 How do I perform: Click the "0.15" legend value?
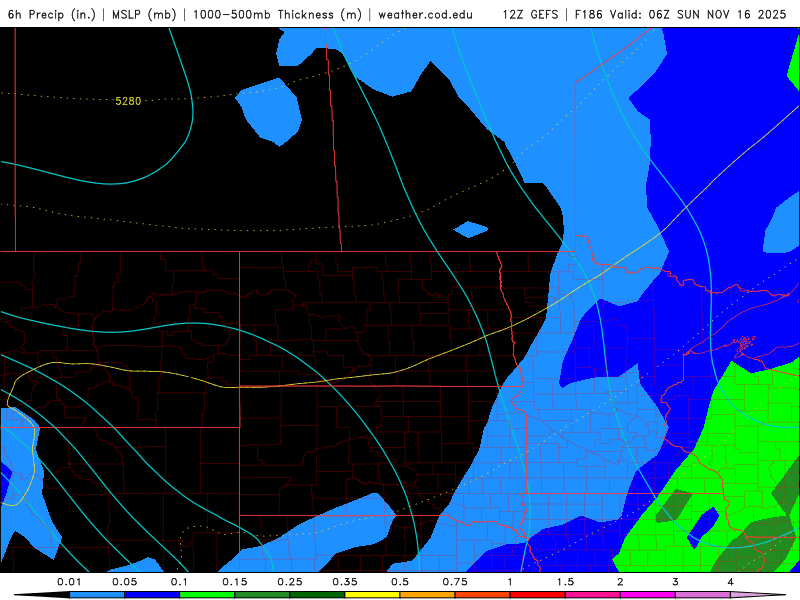(x=235, y=582)
